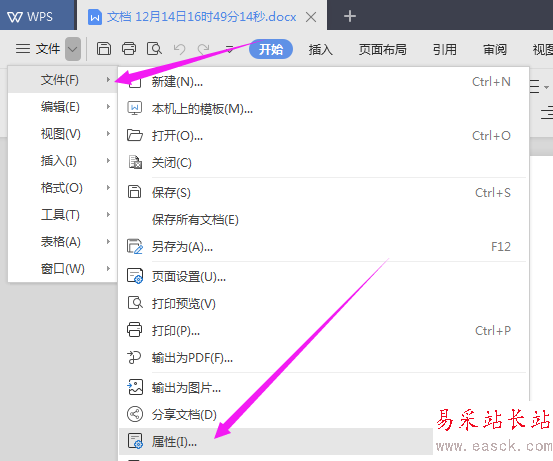The height and width of the screenshot is (461, 553).
Task: Choose 另存为(A)... menu entry
Action: tap(324, 247)
